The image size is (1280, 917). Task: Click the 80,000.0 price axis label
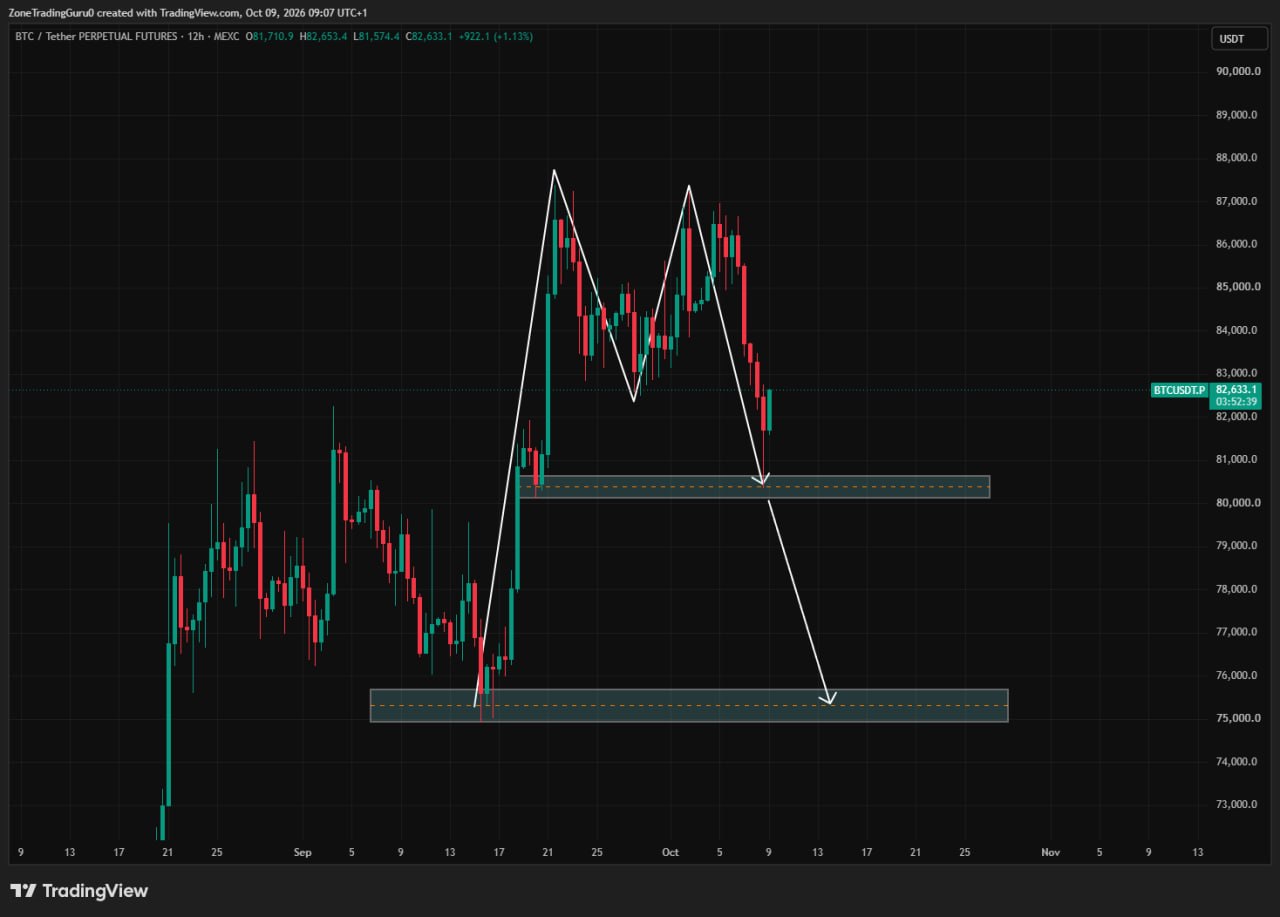click(1237, 503)
